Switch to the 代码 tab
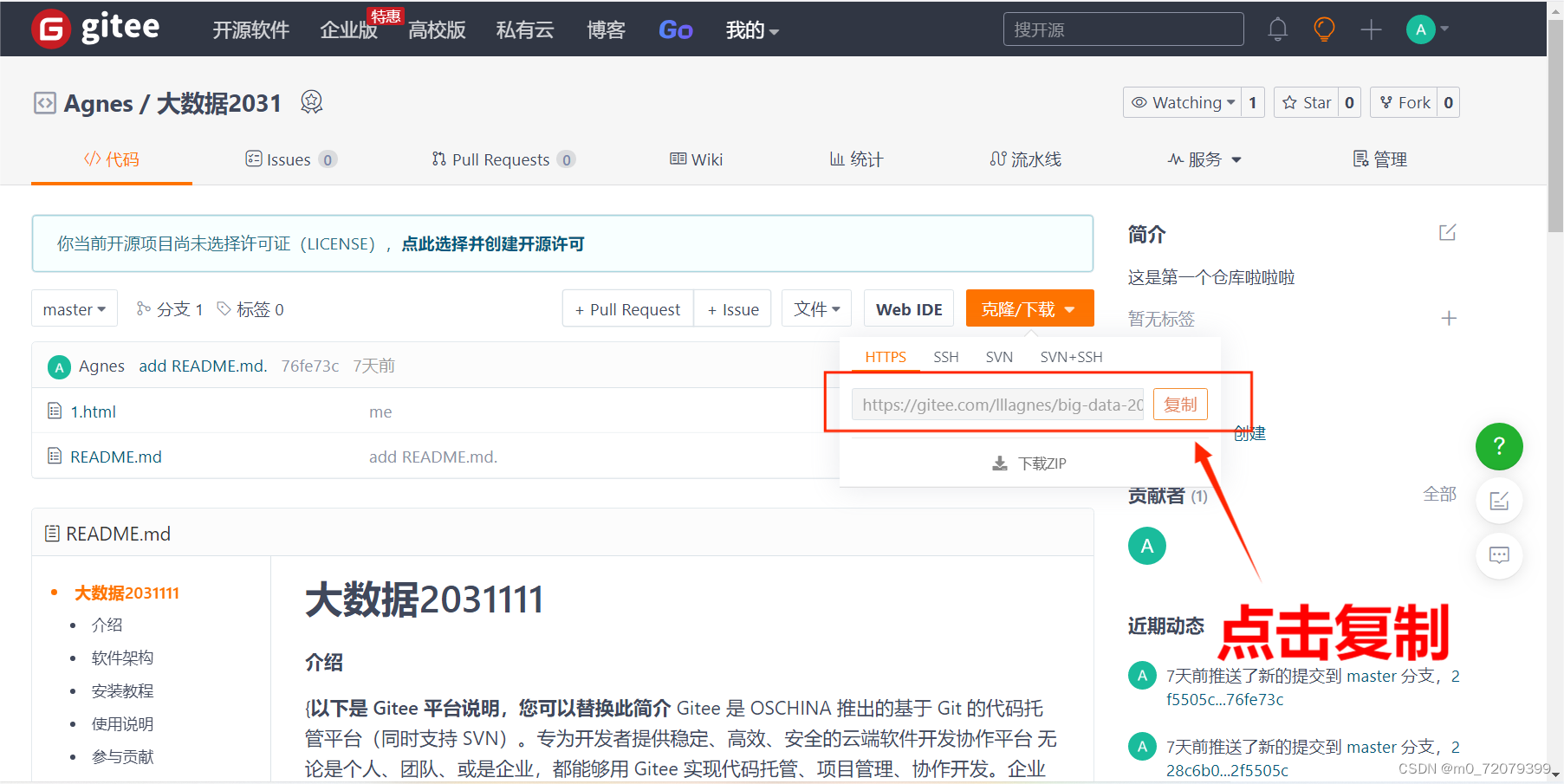 (112, 159)
